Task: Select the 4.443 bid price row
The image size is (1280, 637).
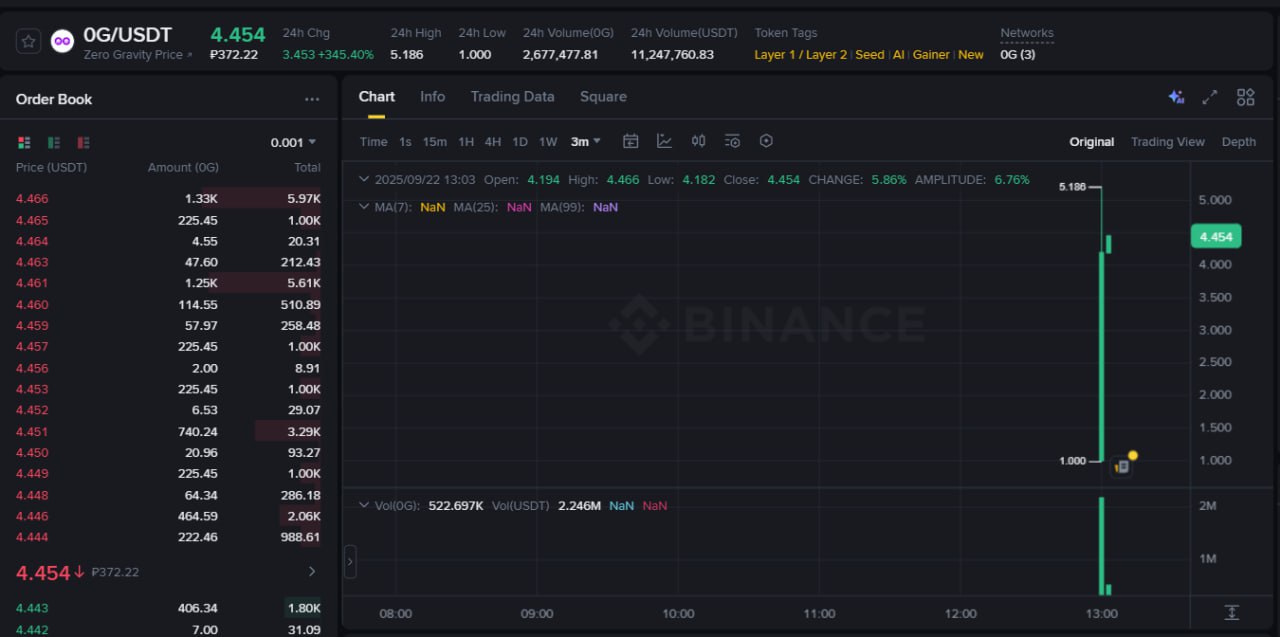Action: click(168, 608)
